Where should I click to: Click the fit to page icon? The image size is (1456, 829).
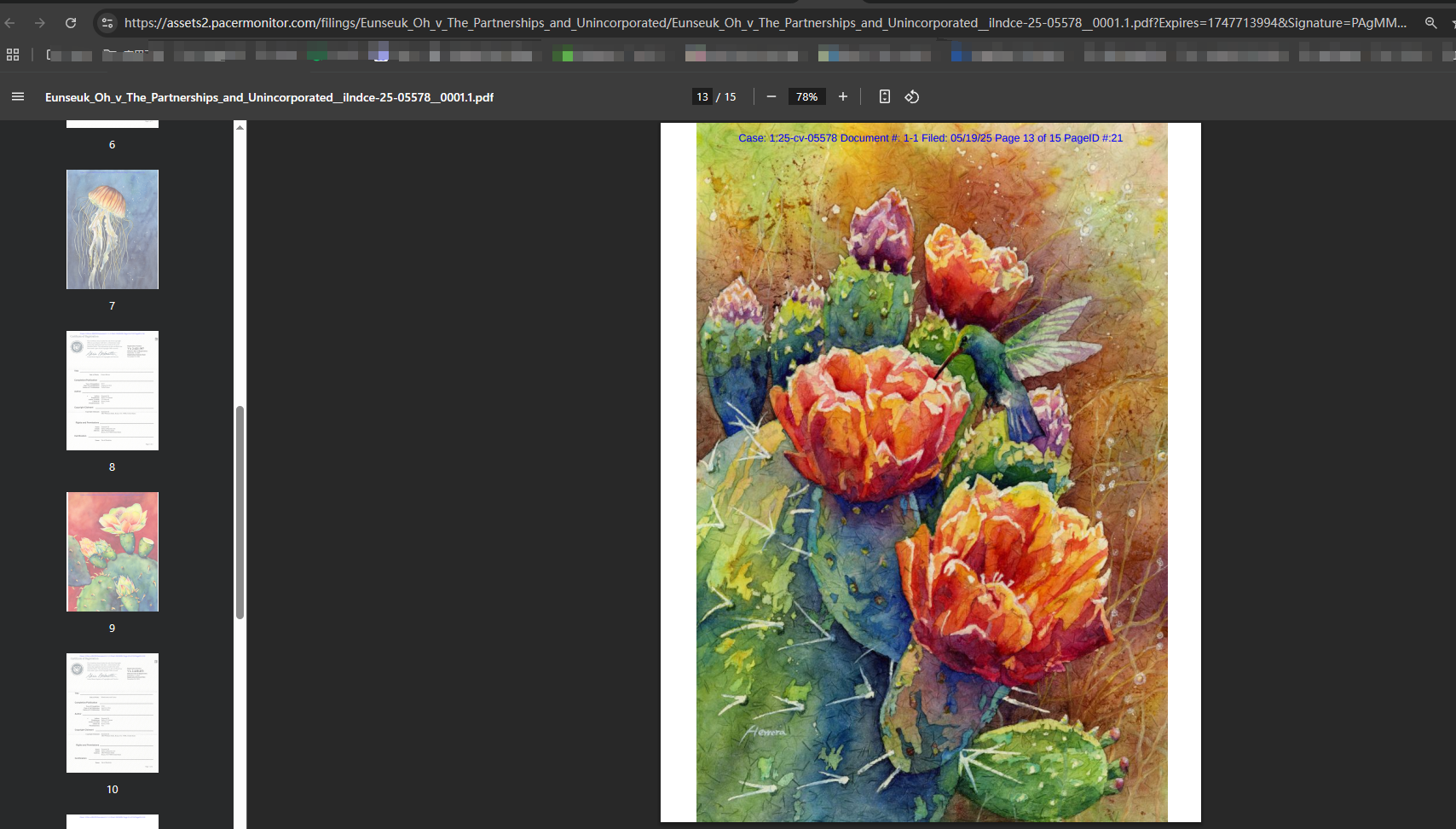[885, 97]
